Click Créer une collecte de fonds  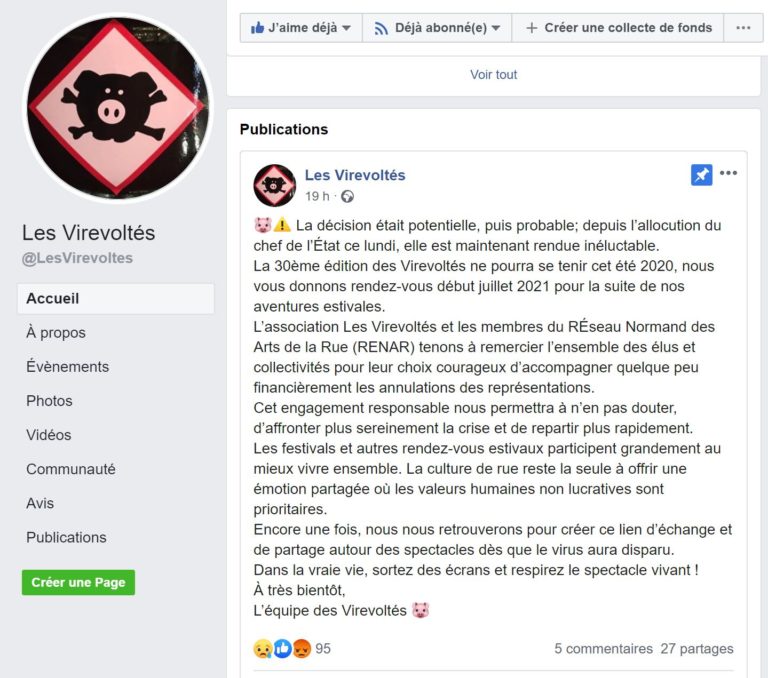tap(618, 28)
